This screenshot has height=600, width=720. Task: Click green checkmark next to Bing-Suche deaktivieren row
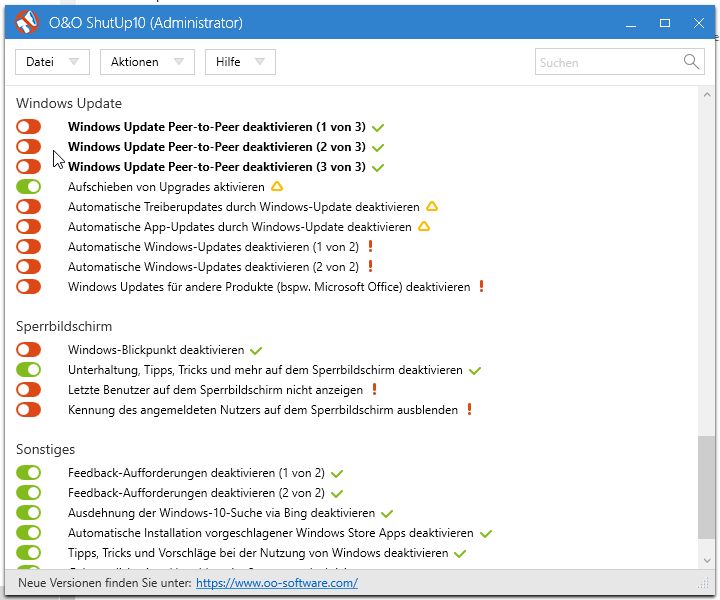(387, 514)
